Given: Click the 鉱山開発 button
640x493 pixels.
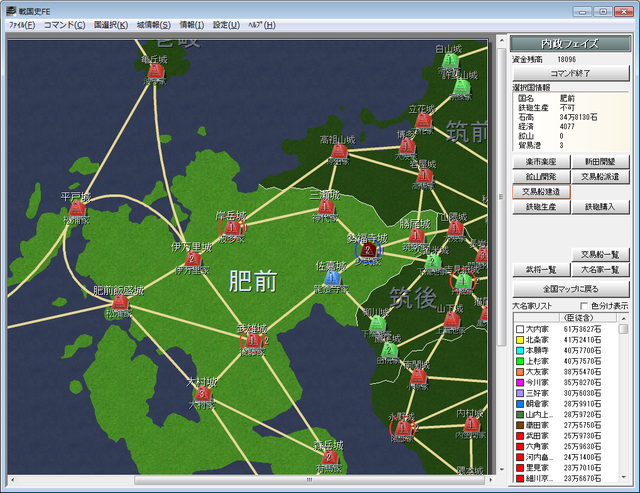Looking at the screenshot, I should [541, 177].
